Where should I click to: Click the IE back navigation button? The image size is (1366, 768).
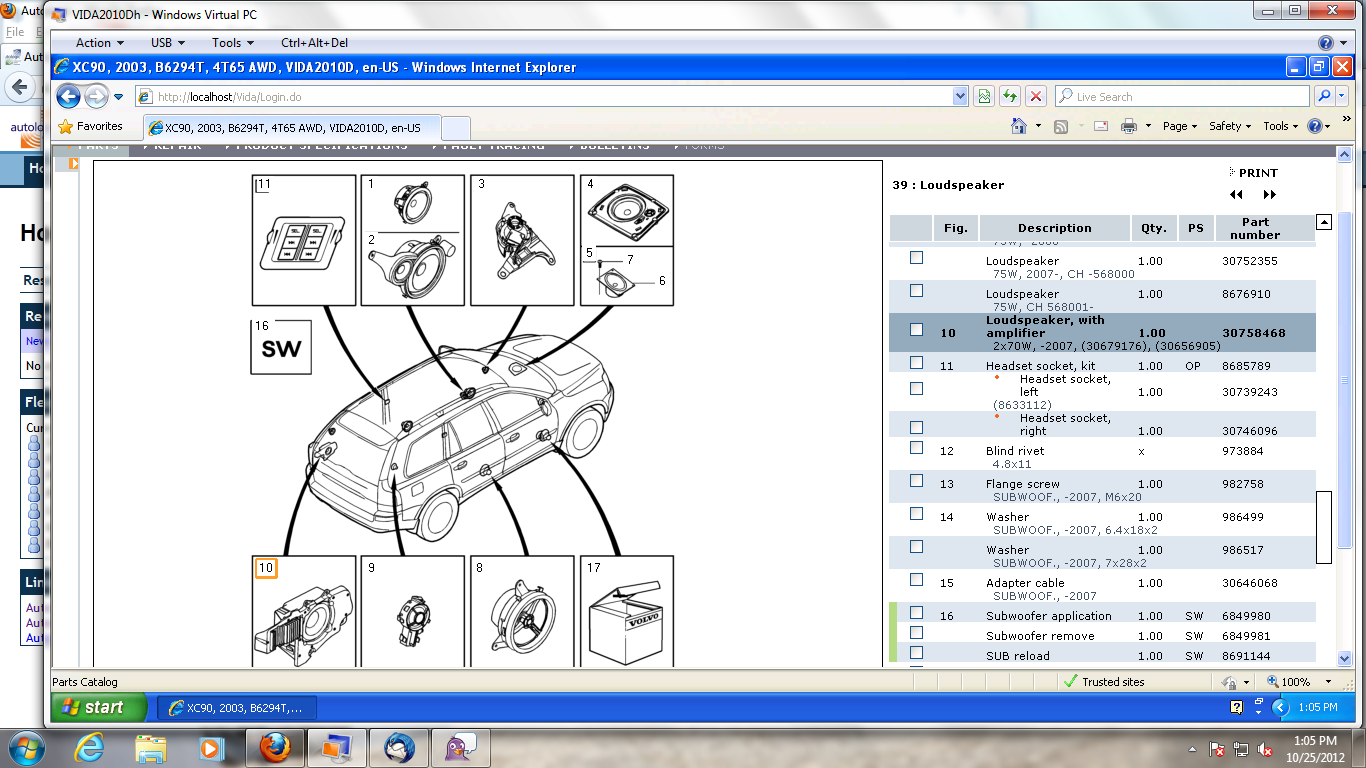coord(68,97)
